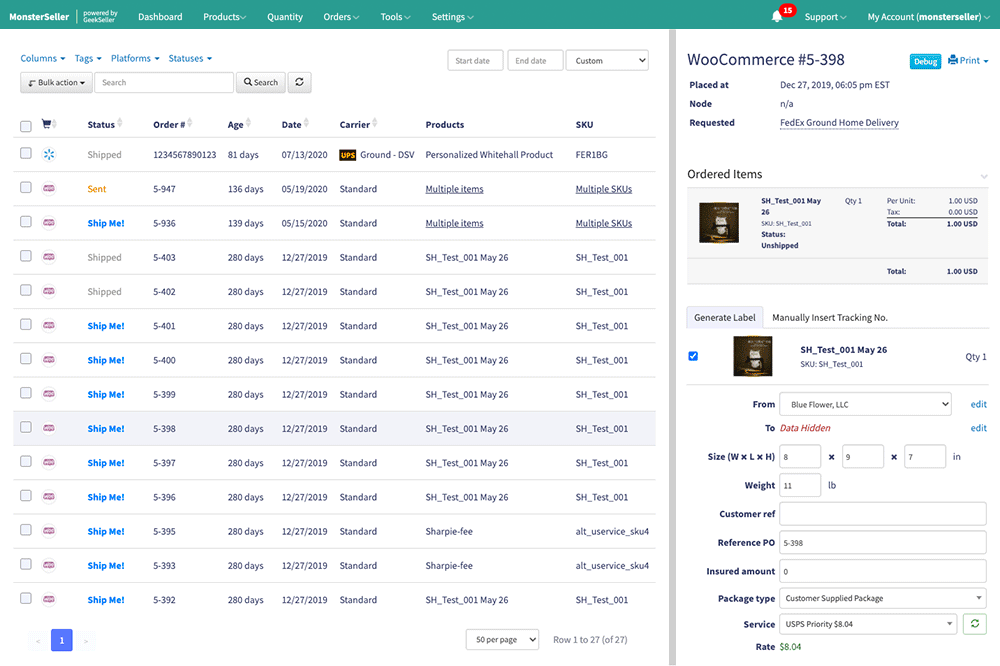
Task: Change the 50 per page dropdown
Action: click(503, 640)
